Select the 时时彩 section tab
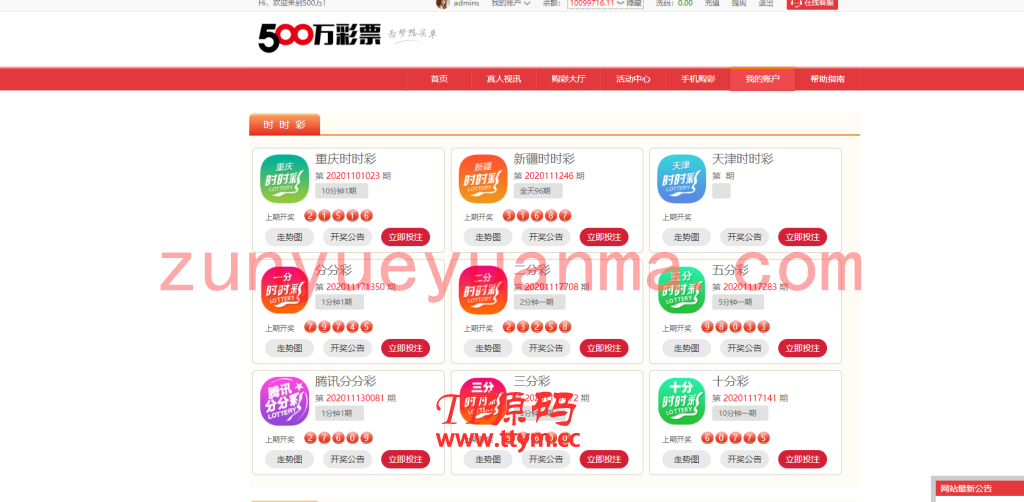1024x502 pixels. click(x=285, y=125)
